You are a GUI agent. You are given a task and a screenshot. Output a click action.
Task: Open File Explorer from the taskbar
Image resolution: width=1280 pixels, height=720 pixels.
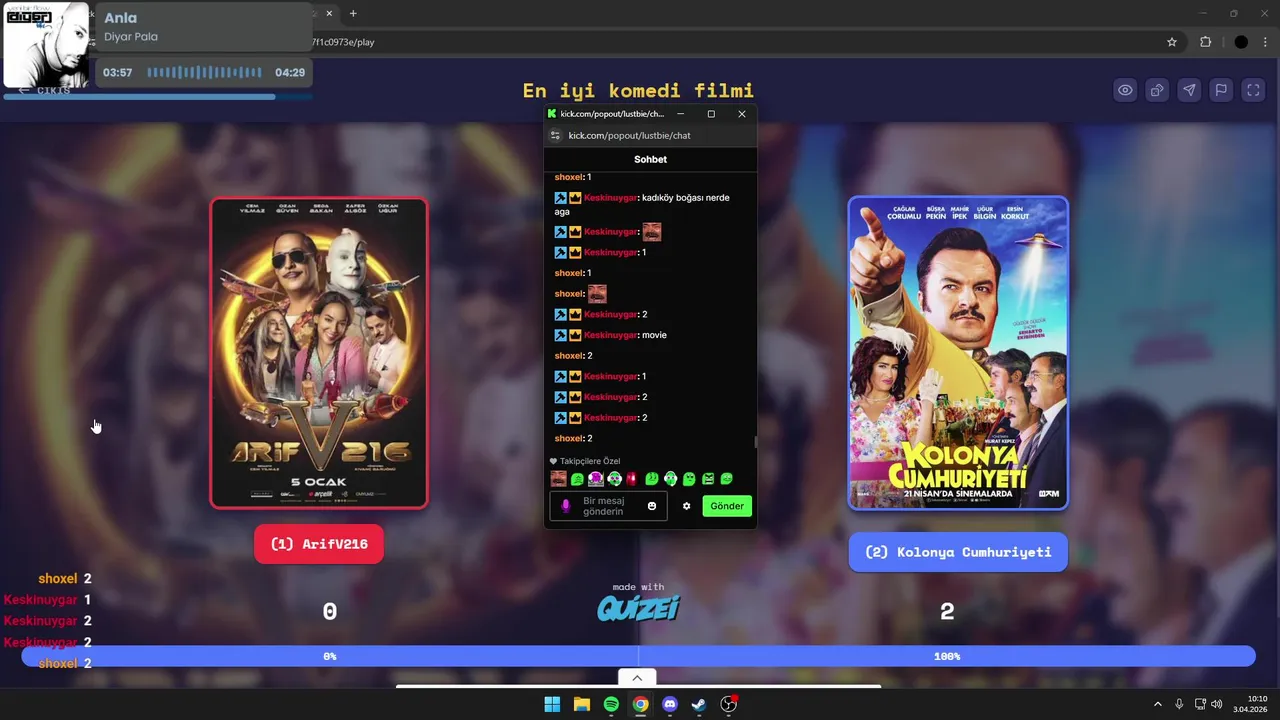(x=581, y=704)
